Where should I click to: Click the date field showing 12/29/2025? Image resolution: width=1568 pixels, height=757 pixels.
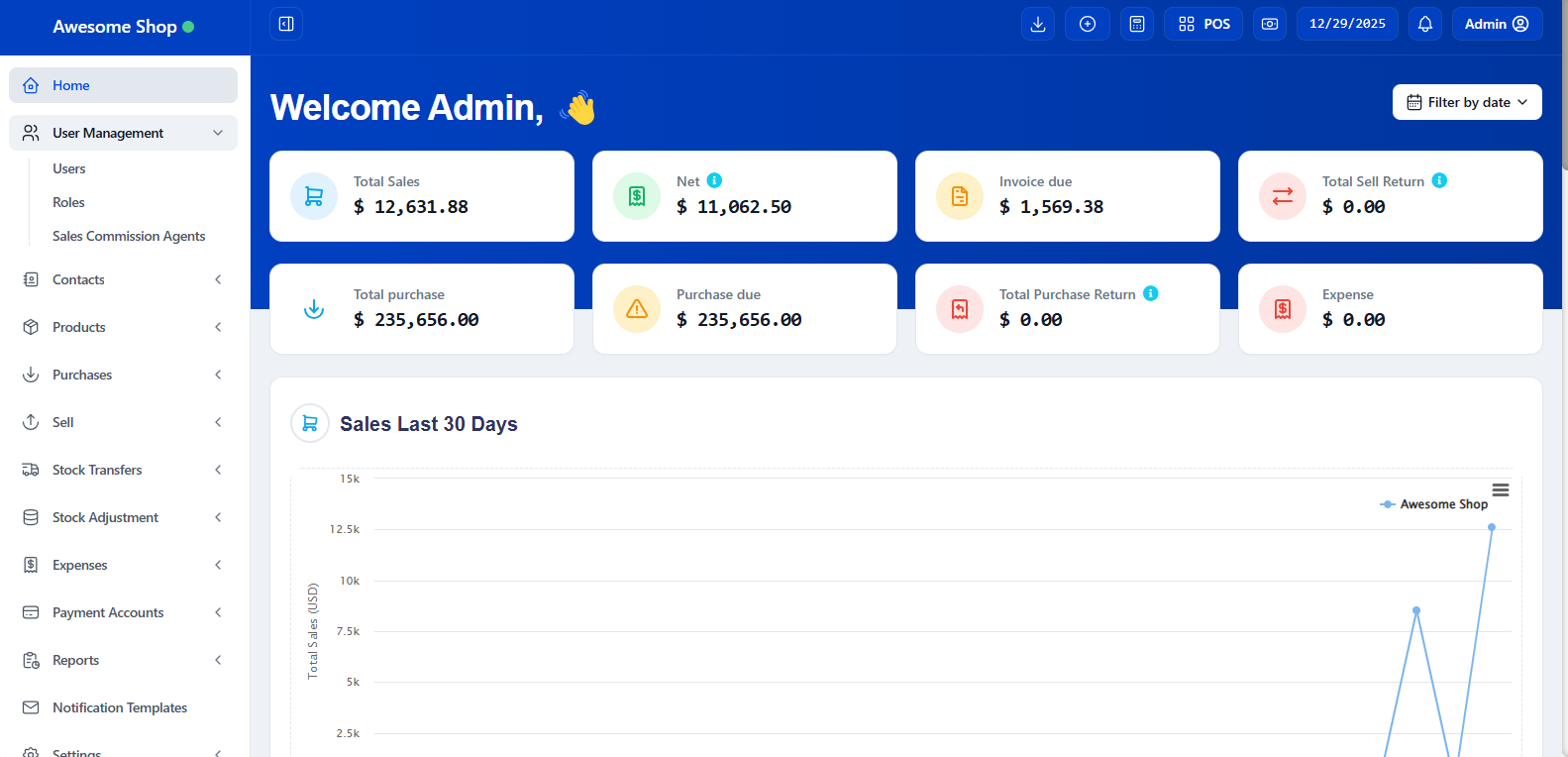click(x=1346, y=24)
